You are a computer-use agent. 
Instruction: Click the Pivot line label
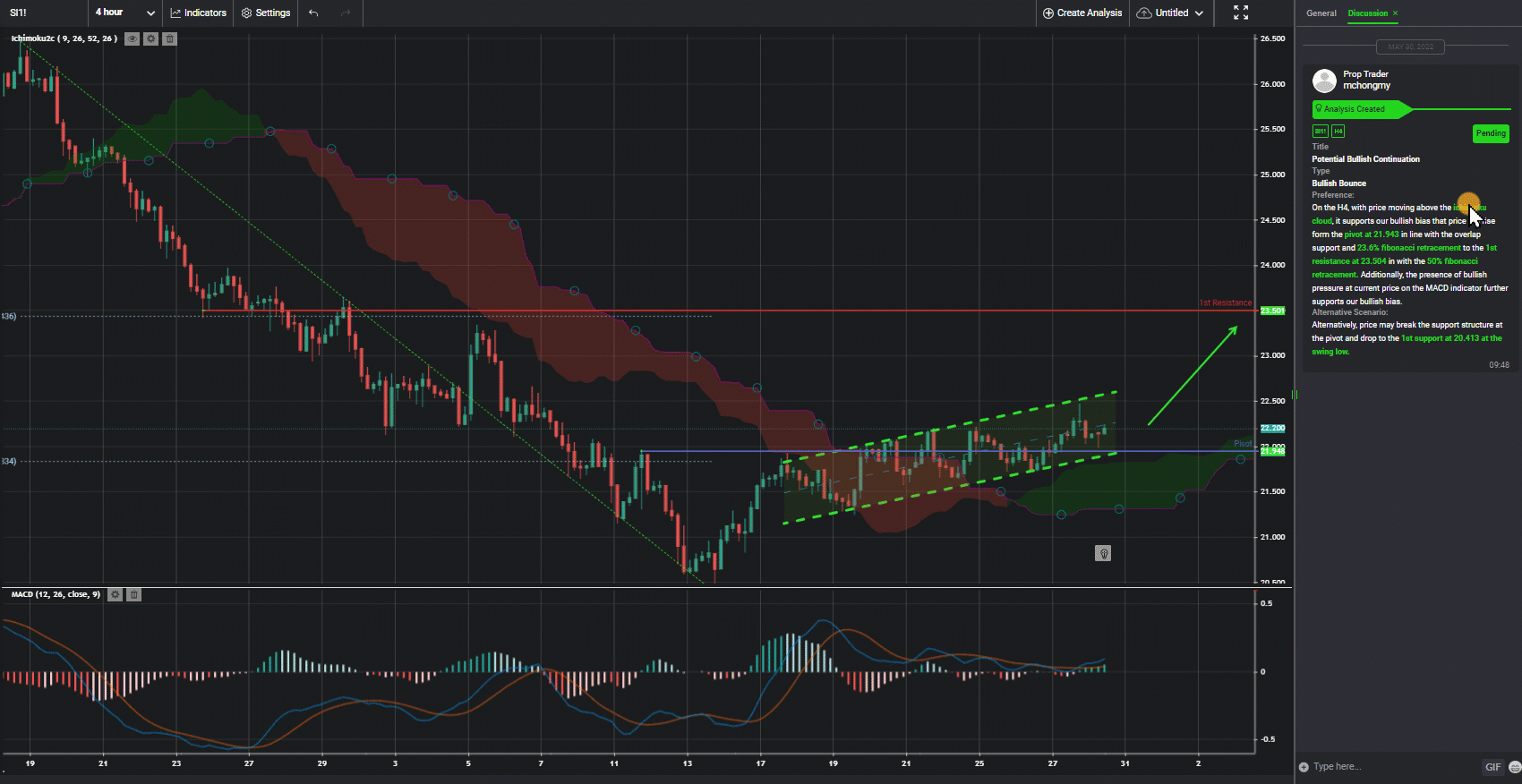[1243, 444]
